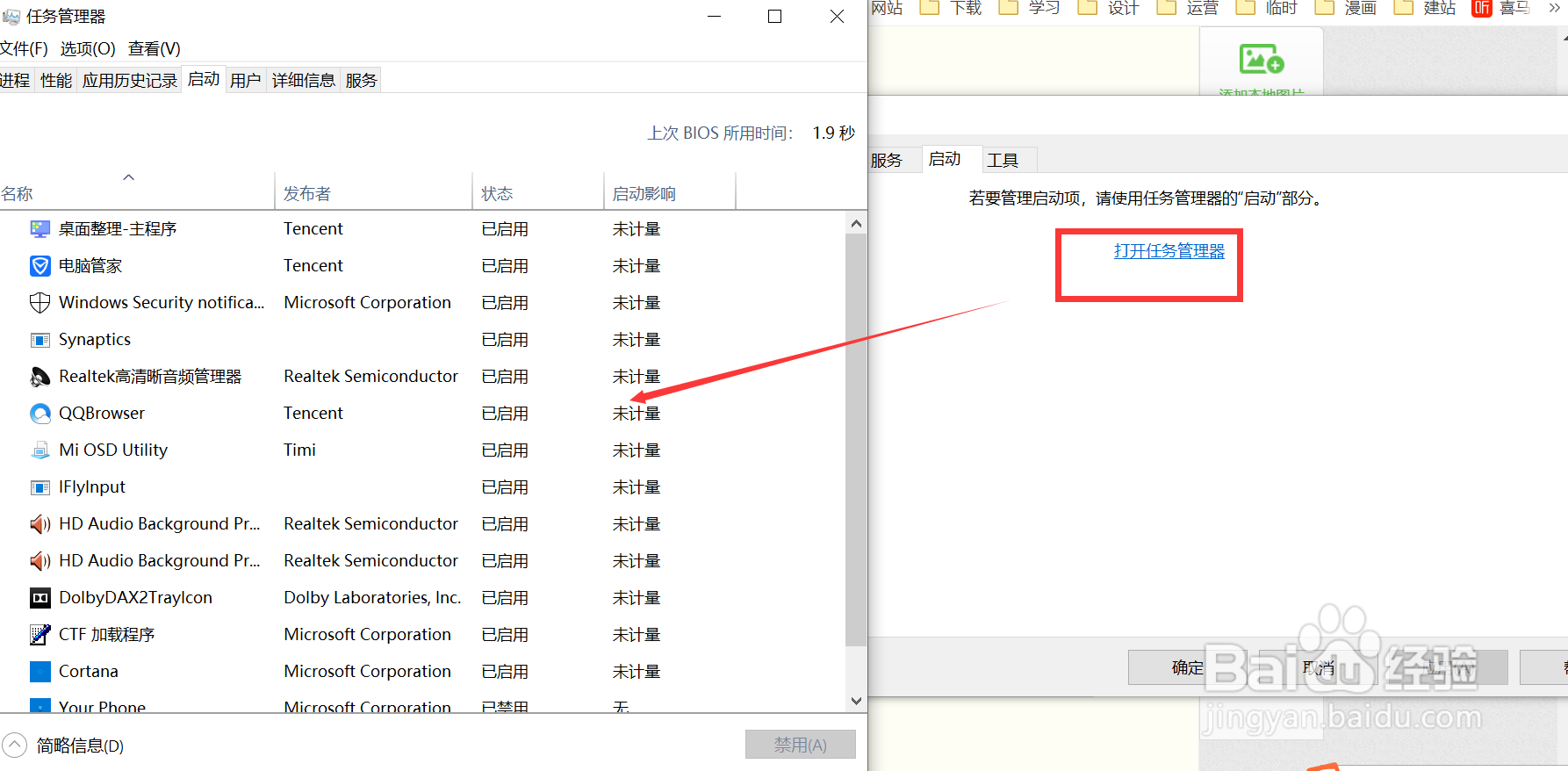Click the Synaptics row icon

(40, 340)
